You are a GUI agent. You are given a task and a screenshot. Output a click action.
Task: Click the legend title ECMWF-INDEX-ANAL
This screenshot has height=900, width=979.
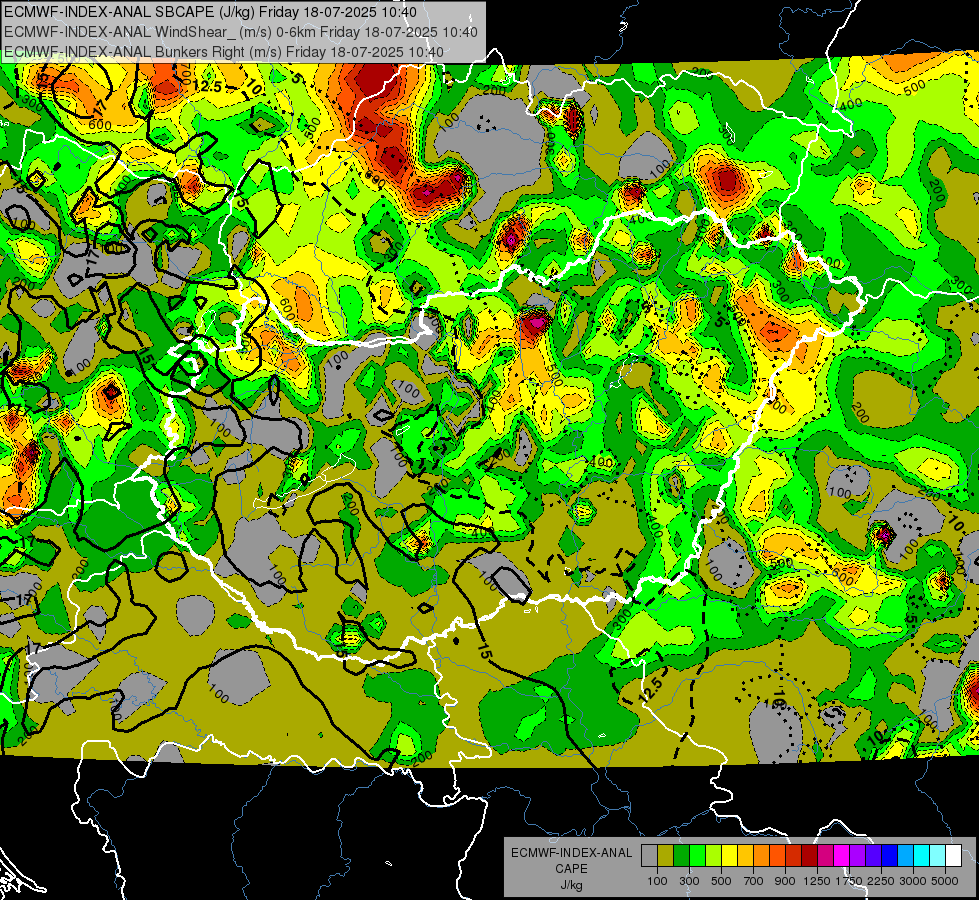tap(571, 853)
